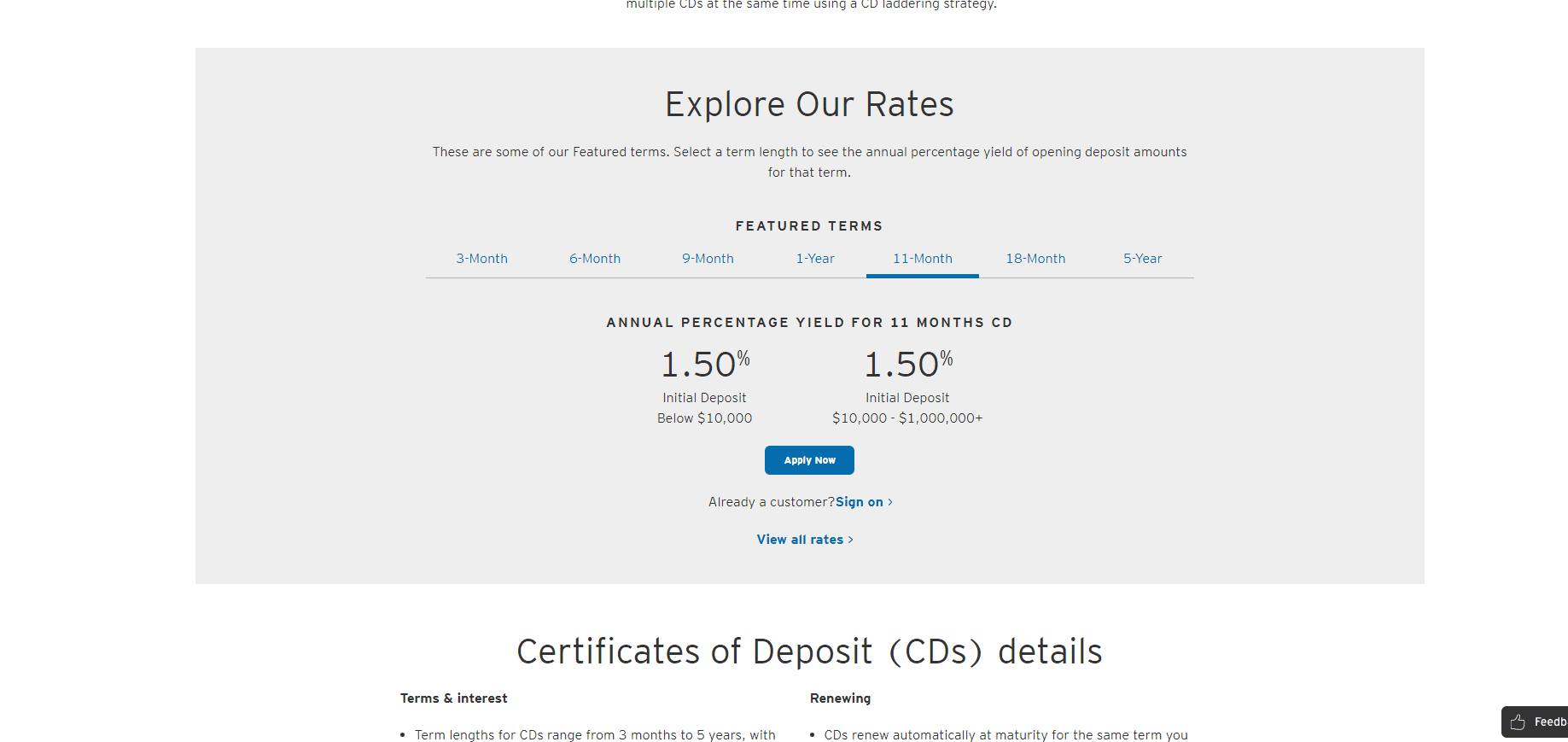Click the 'Annual Percentage Yield for 11 Months CD' heading

pos(809,323)
